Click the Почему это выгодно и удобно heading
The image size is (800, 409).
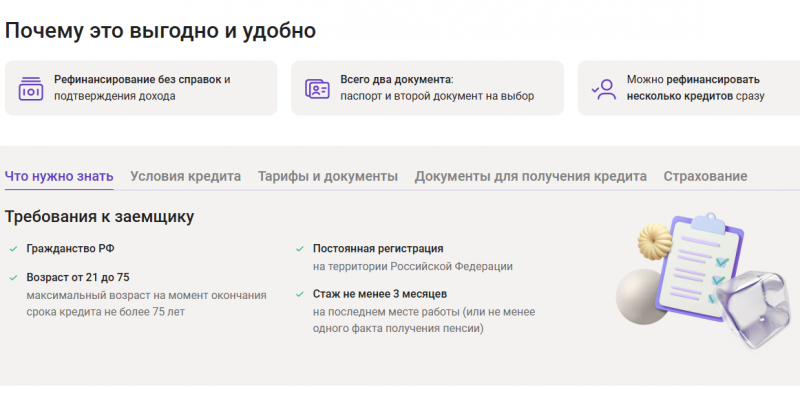[x=160, y=31]
